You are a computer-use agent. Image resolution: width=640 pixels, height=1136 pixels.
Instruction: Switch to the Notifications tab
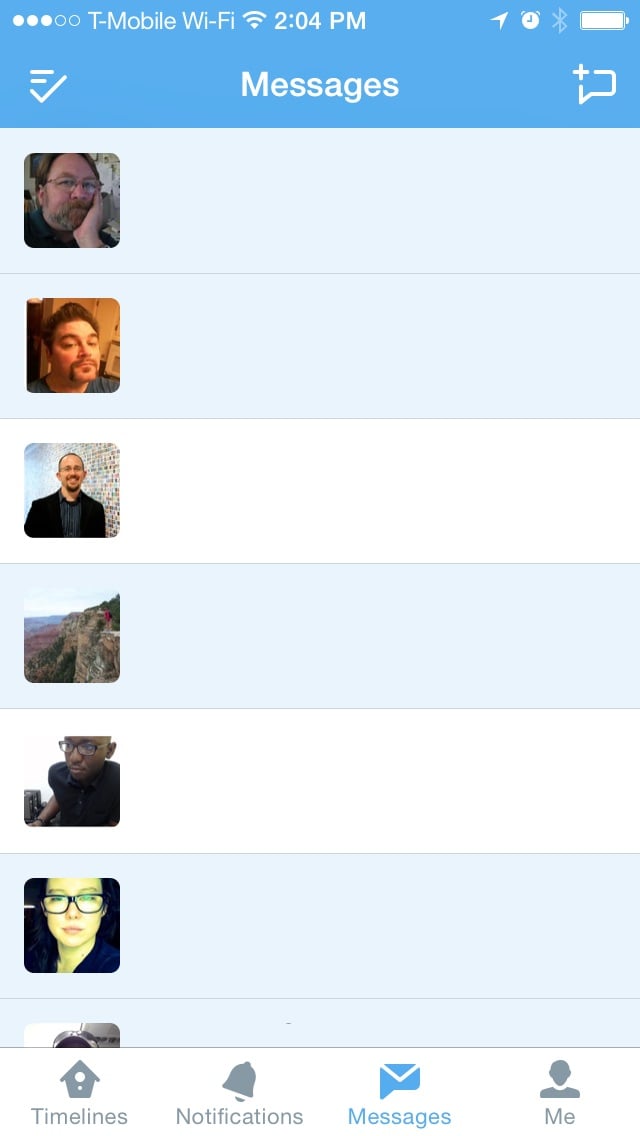[x=239, y=1092]
